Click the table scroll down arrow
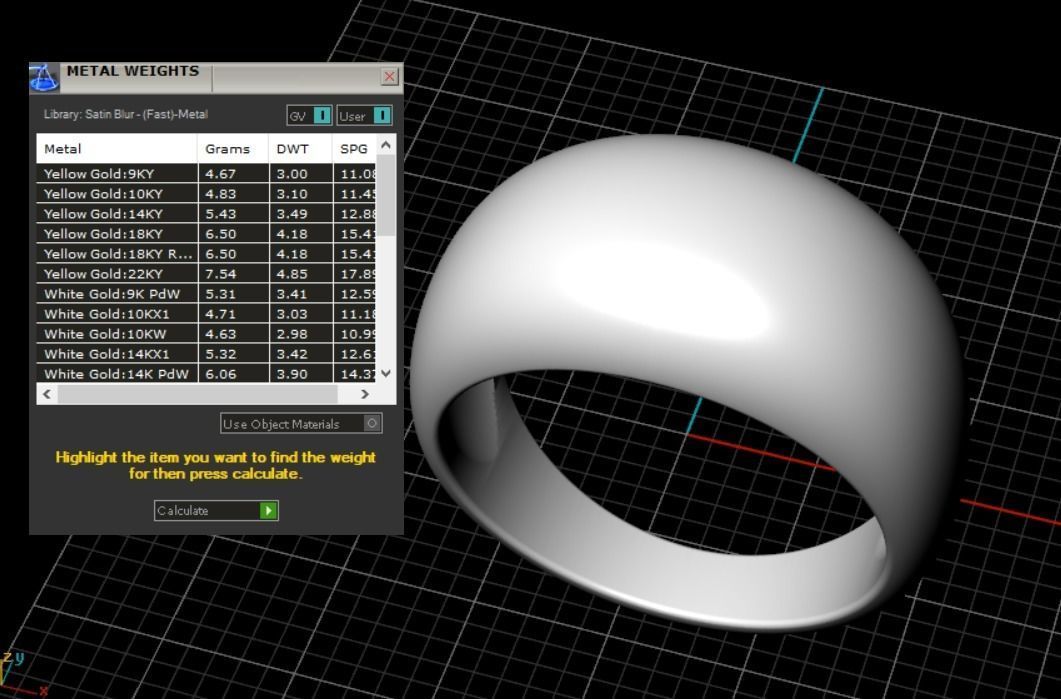This screenshot has height=699, width=1061. (386, 373)
